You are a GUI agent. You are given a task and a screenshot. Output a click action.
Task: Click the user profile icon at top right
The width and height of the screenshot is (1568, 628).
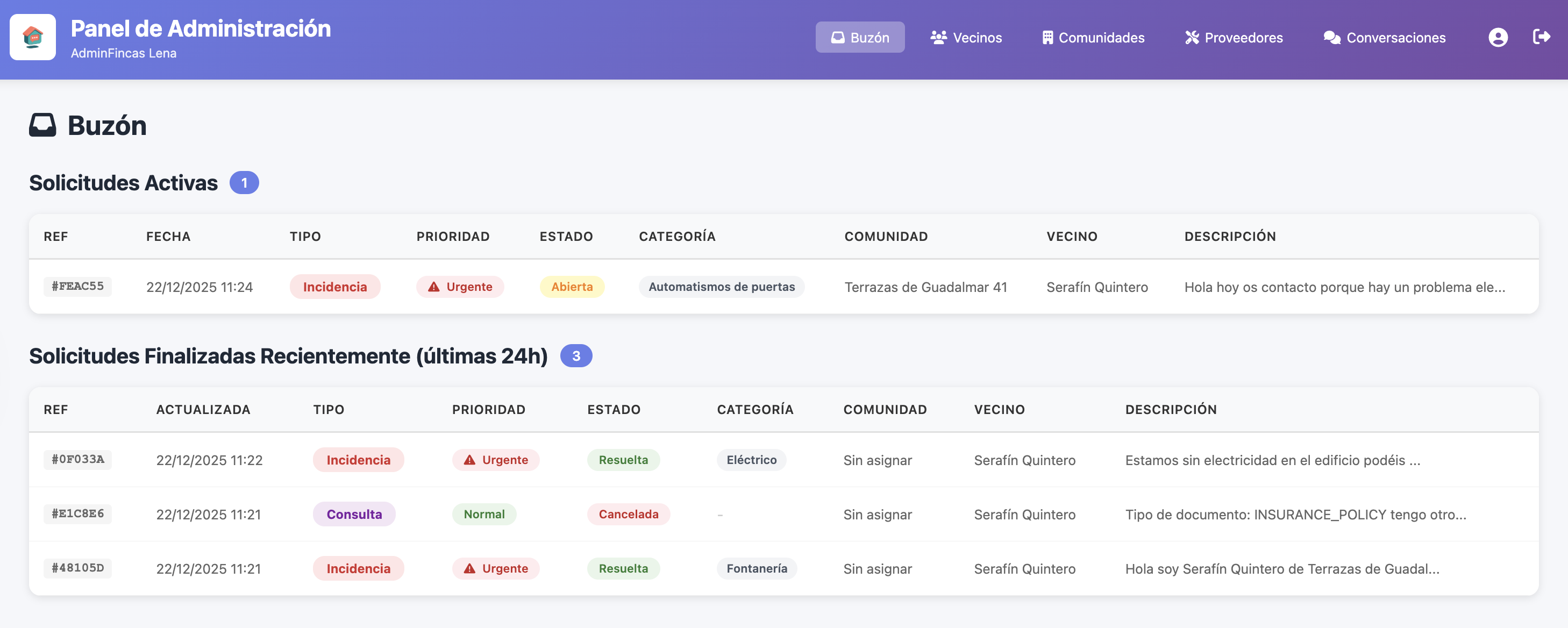tap(1498, 37)
